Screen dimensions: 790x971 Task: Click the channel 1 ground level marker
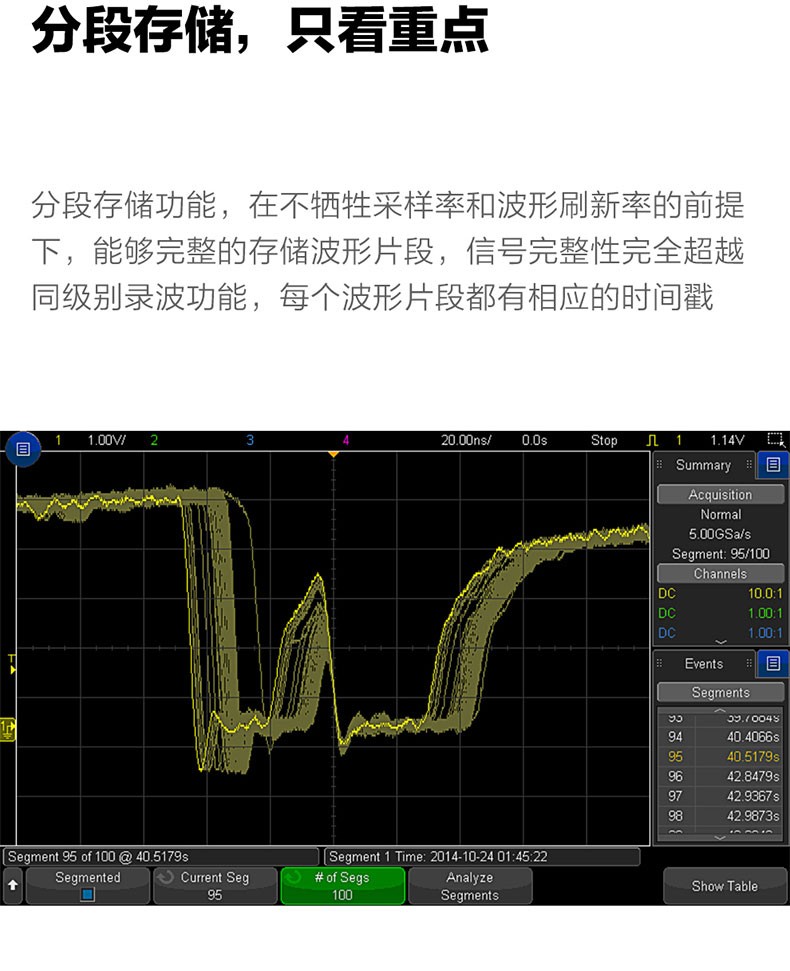click(7, 729)
